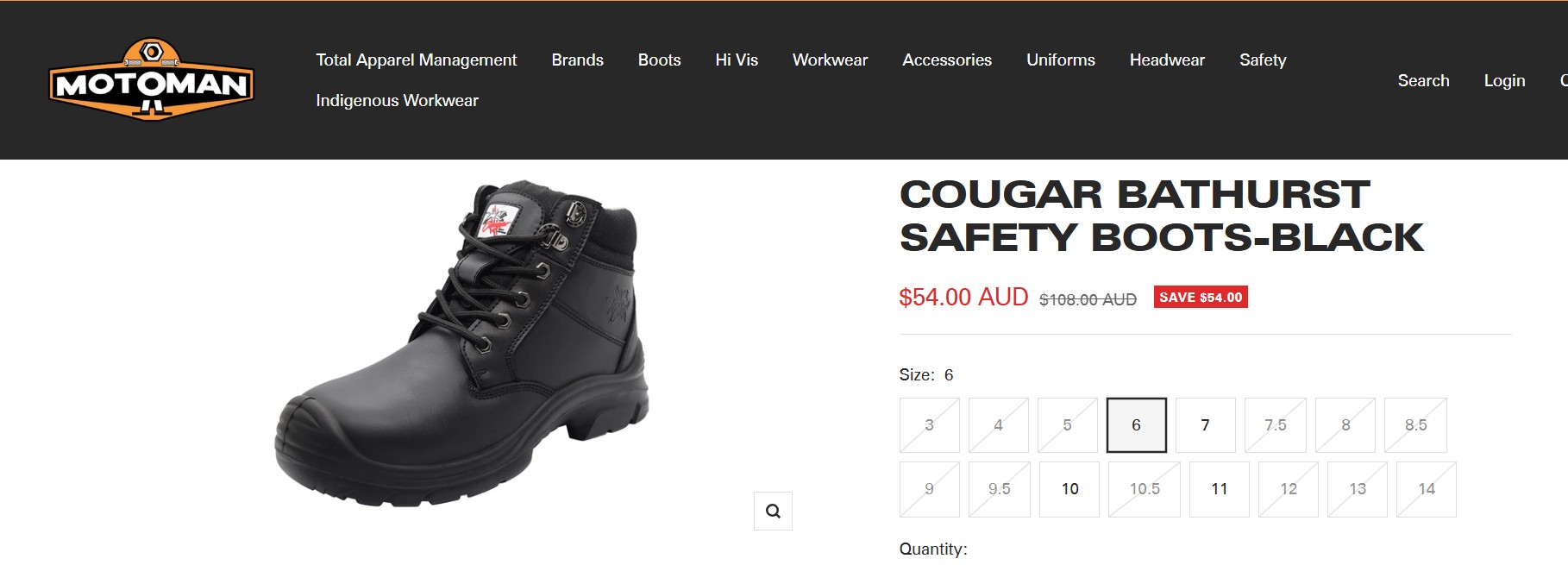Image resolution: width=1568 pixels, height=565 pixels.
Task: Select boot size 11
Action: [x=1219, y=489]
